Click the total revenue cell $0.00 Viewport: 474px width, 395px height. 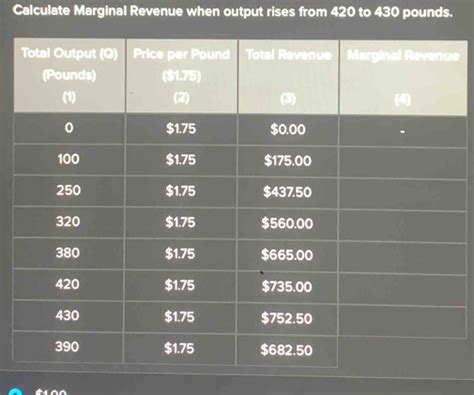coord(288,129)
